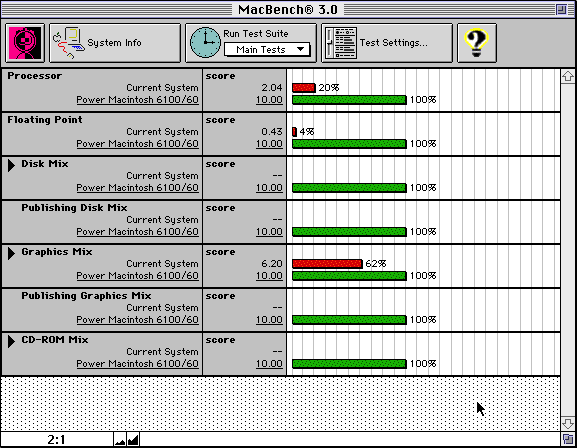Click the System Info computer icon
The image size is (577, 448).
click(68, 43)
